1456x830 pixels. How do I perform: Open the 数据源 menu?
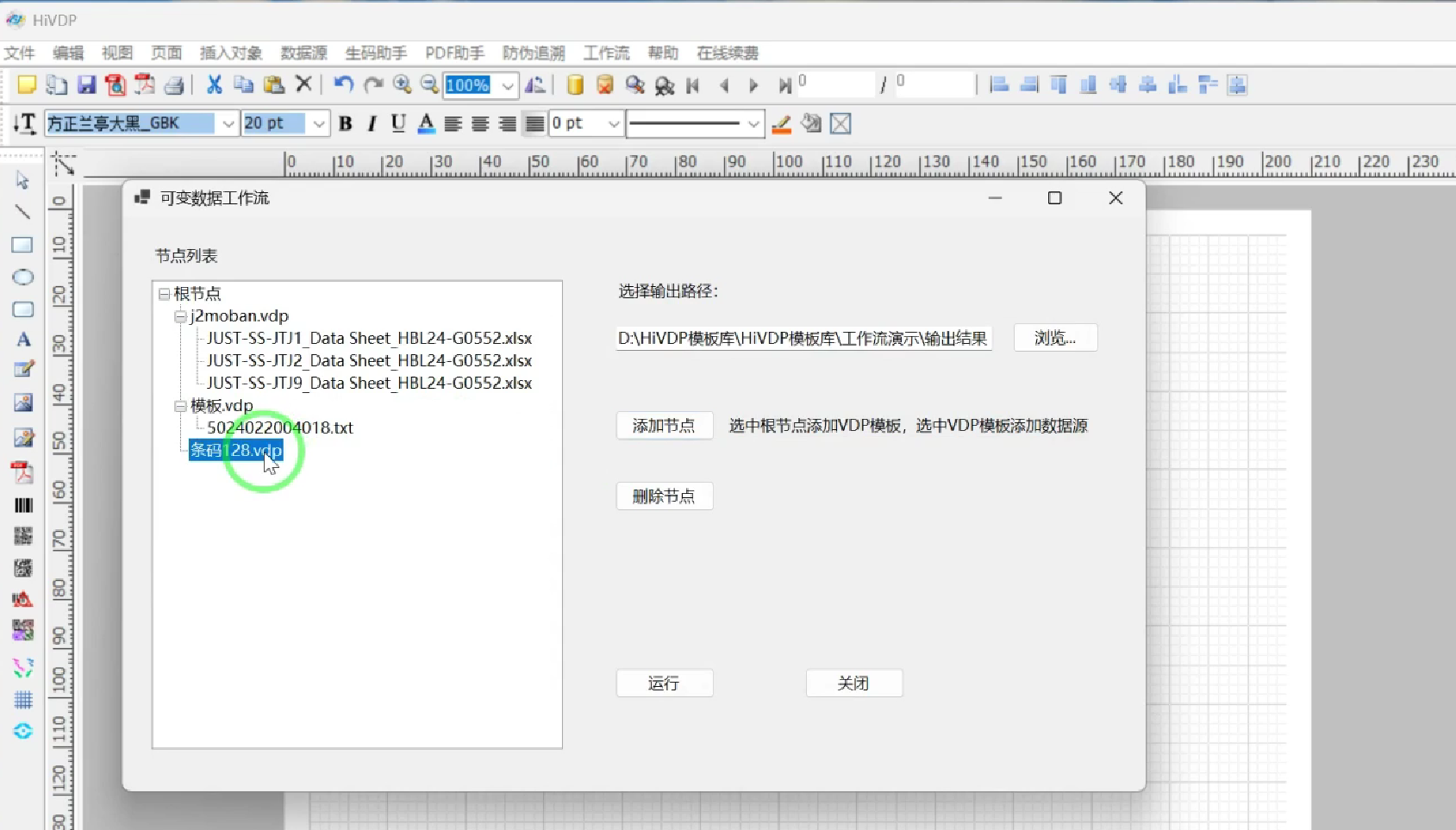[303, 53]
